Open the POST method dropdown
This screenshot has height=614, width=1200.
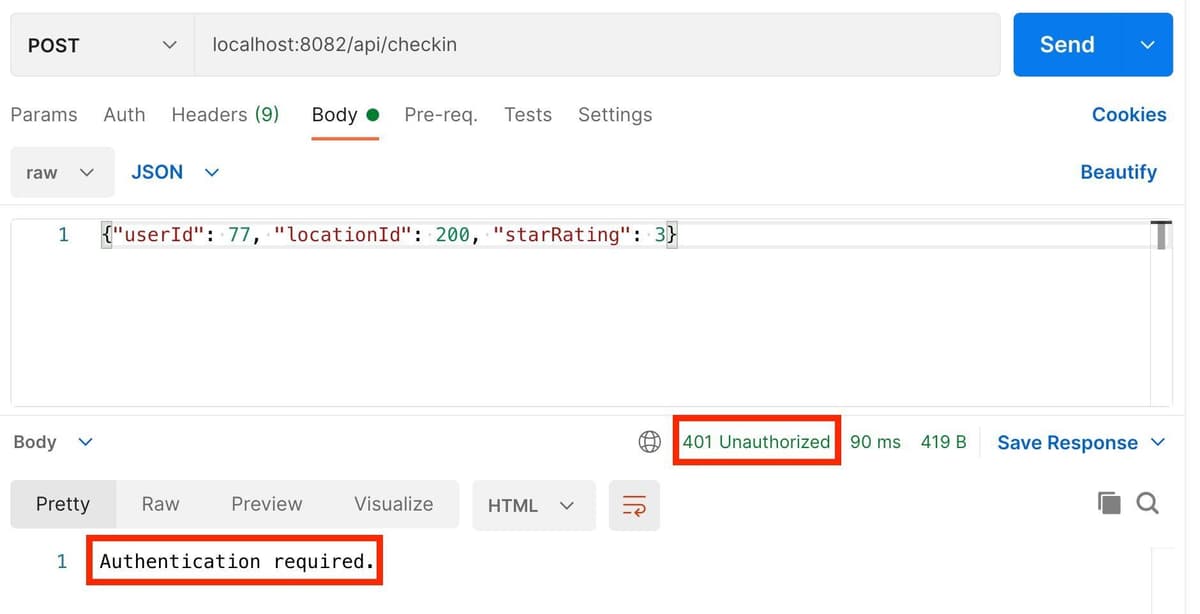coord(102,45)
